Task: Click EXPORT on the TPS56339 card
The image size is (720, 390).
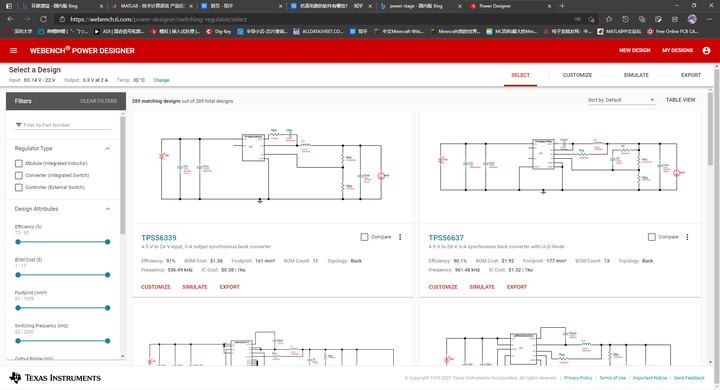Action: [230, 287]
